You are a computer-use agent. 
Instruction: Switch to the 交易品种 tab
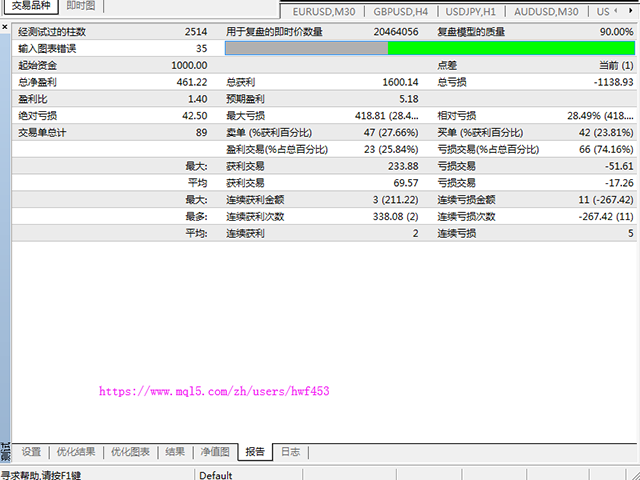coord(30,5)
